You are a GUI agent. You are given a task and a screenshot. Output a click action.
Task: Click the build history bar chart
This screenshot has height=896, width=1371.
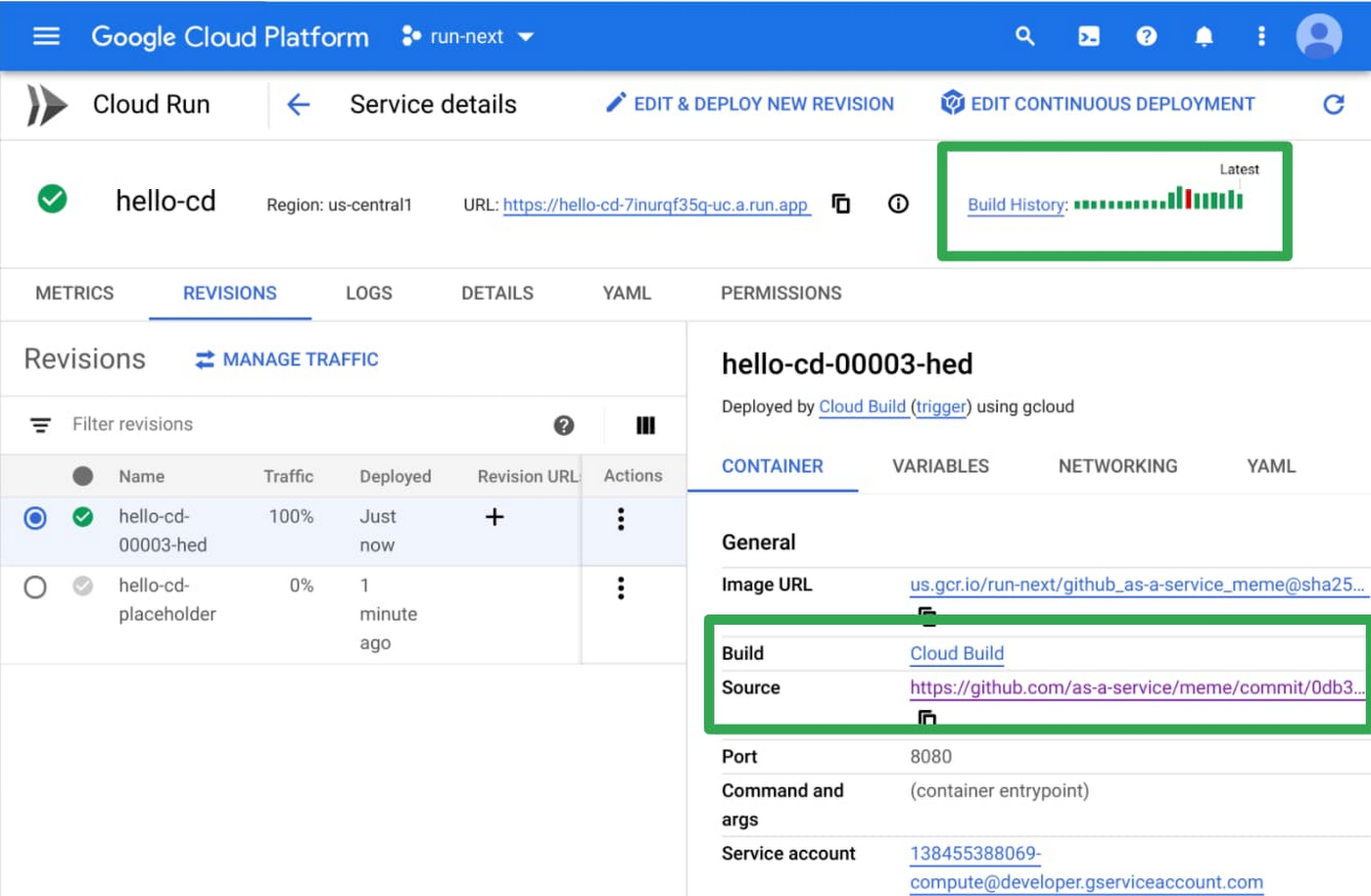(1158, 199)
